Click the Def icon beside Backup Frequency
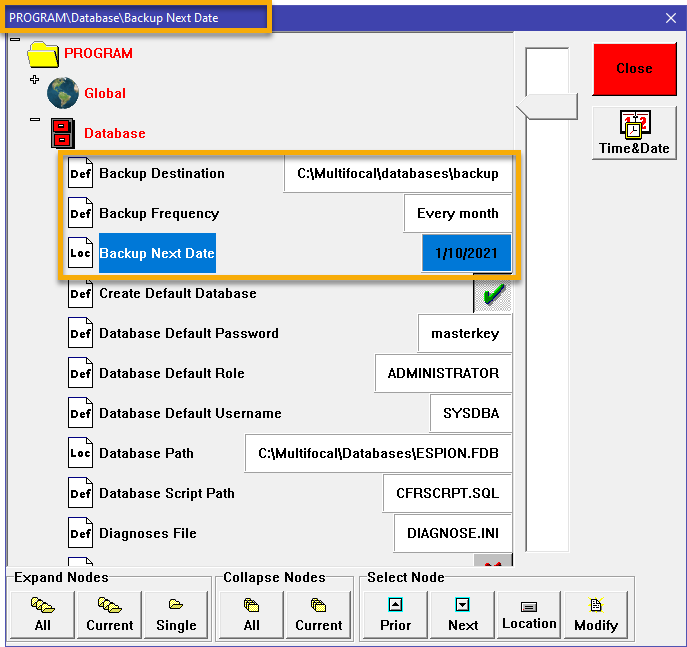The width and height of the screenshot is (687, 647). tap(80, 213)
